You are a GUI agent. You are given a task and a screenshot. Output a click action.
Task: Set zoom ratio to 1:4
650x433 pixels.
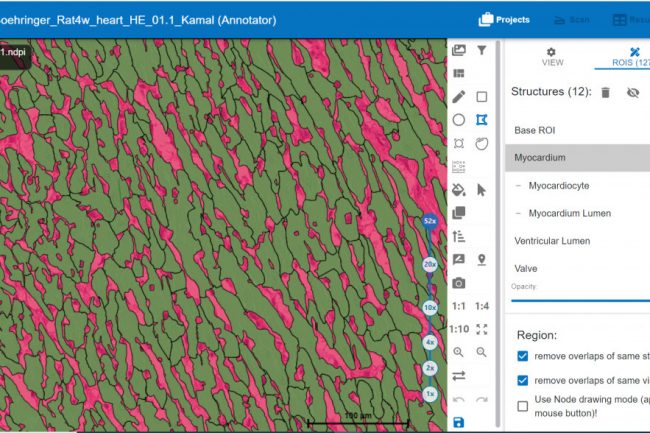[482, 306]
